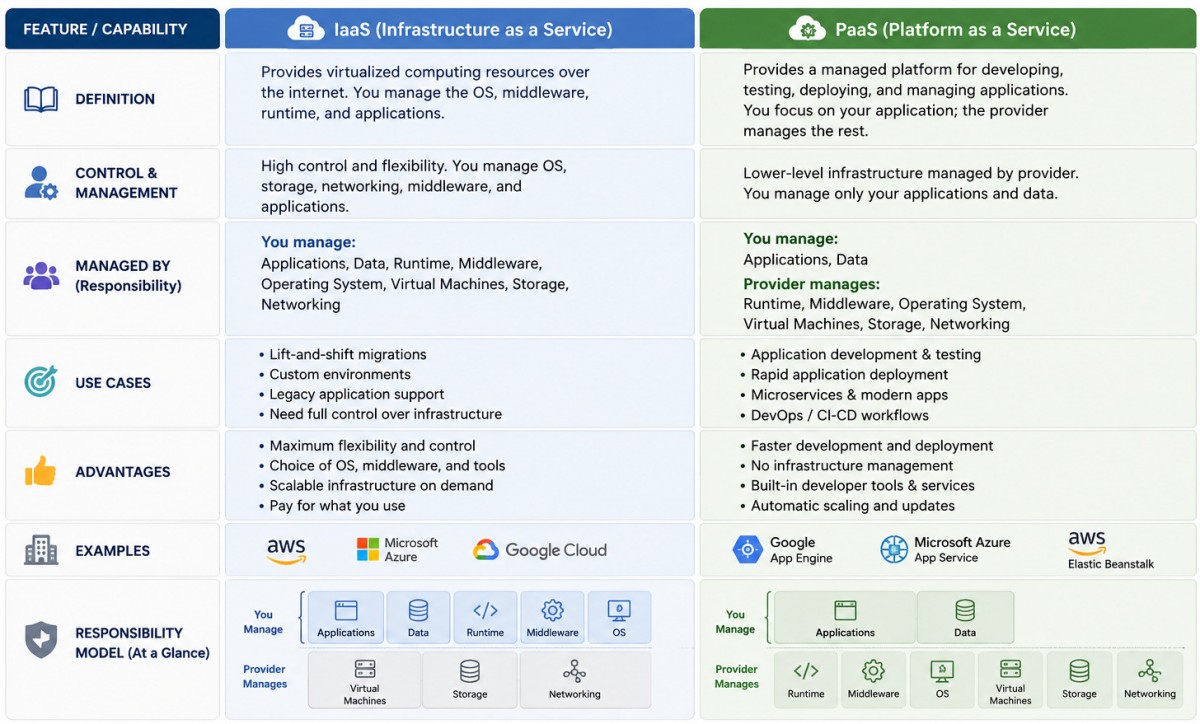Click the Google Cloud logo
Image resolution: width=1200 pixels, height=724 pixels.
click(x=540, y=550)
